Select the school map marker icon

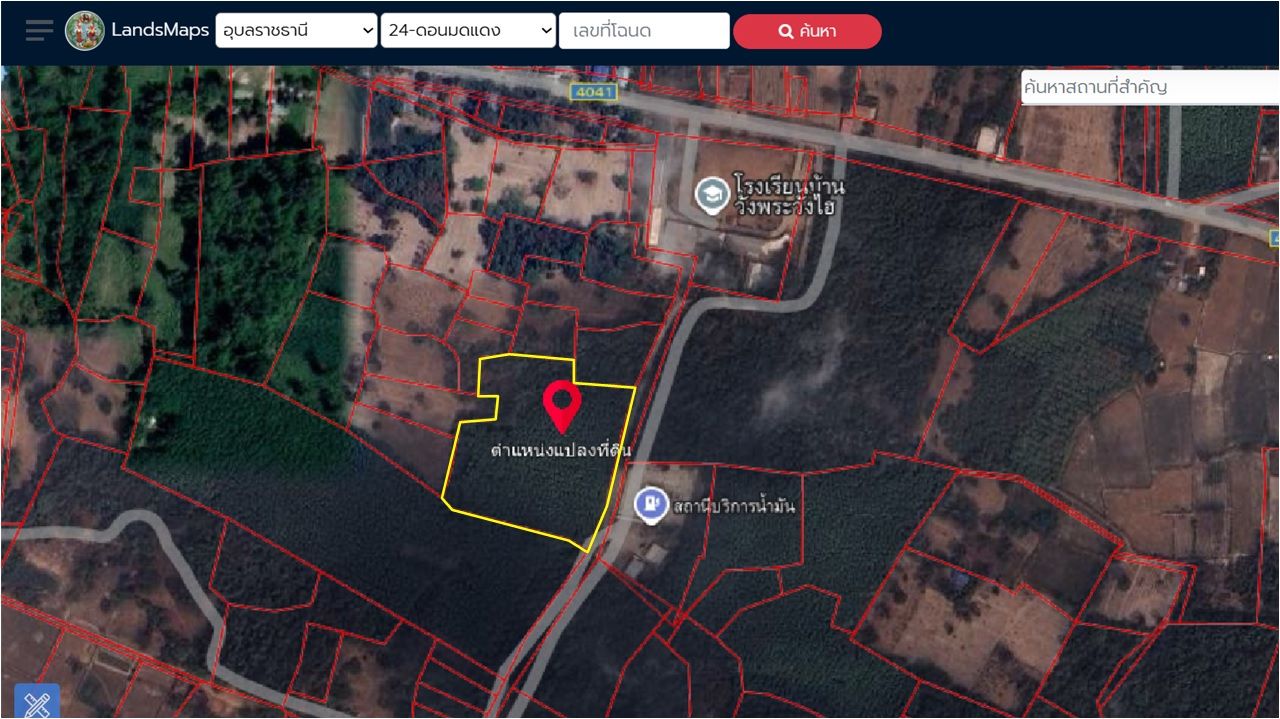[712, 194]
